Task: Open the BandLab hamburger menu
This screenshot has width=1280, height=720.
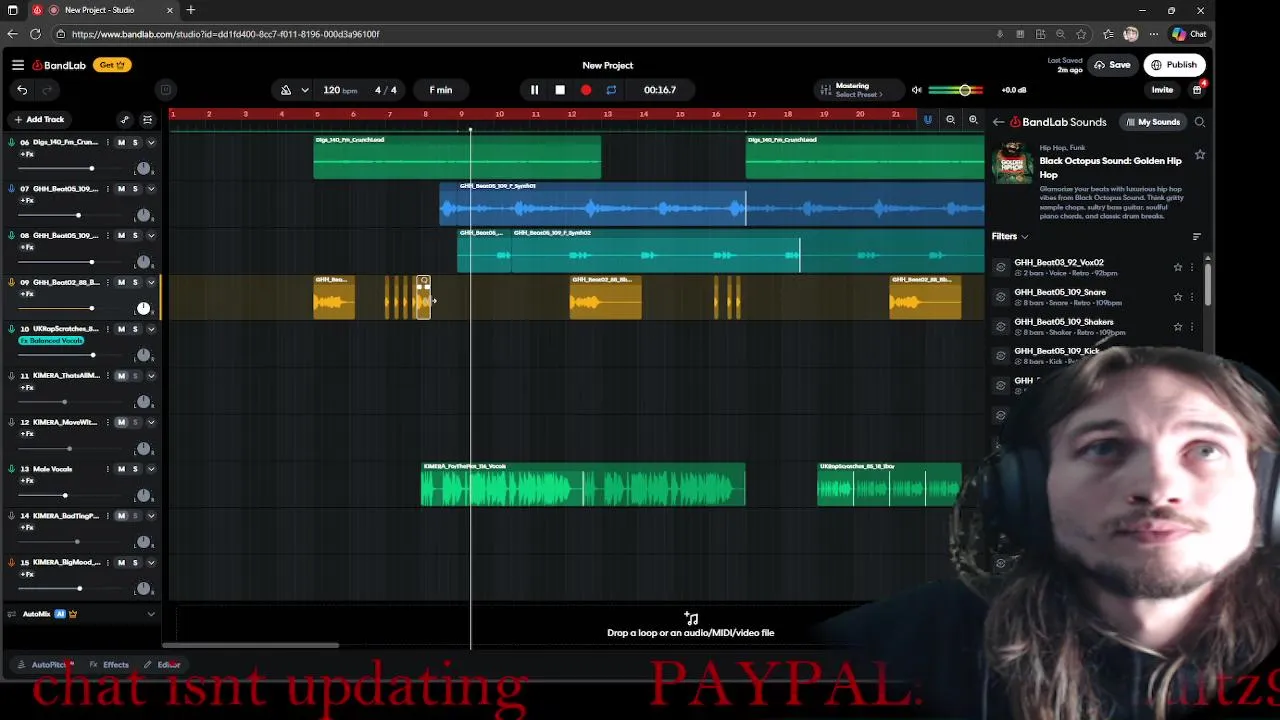Action: click(x=18, y=65)
